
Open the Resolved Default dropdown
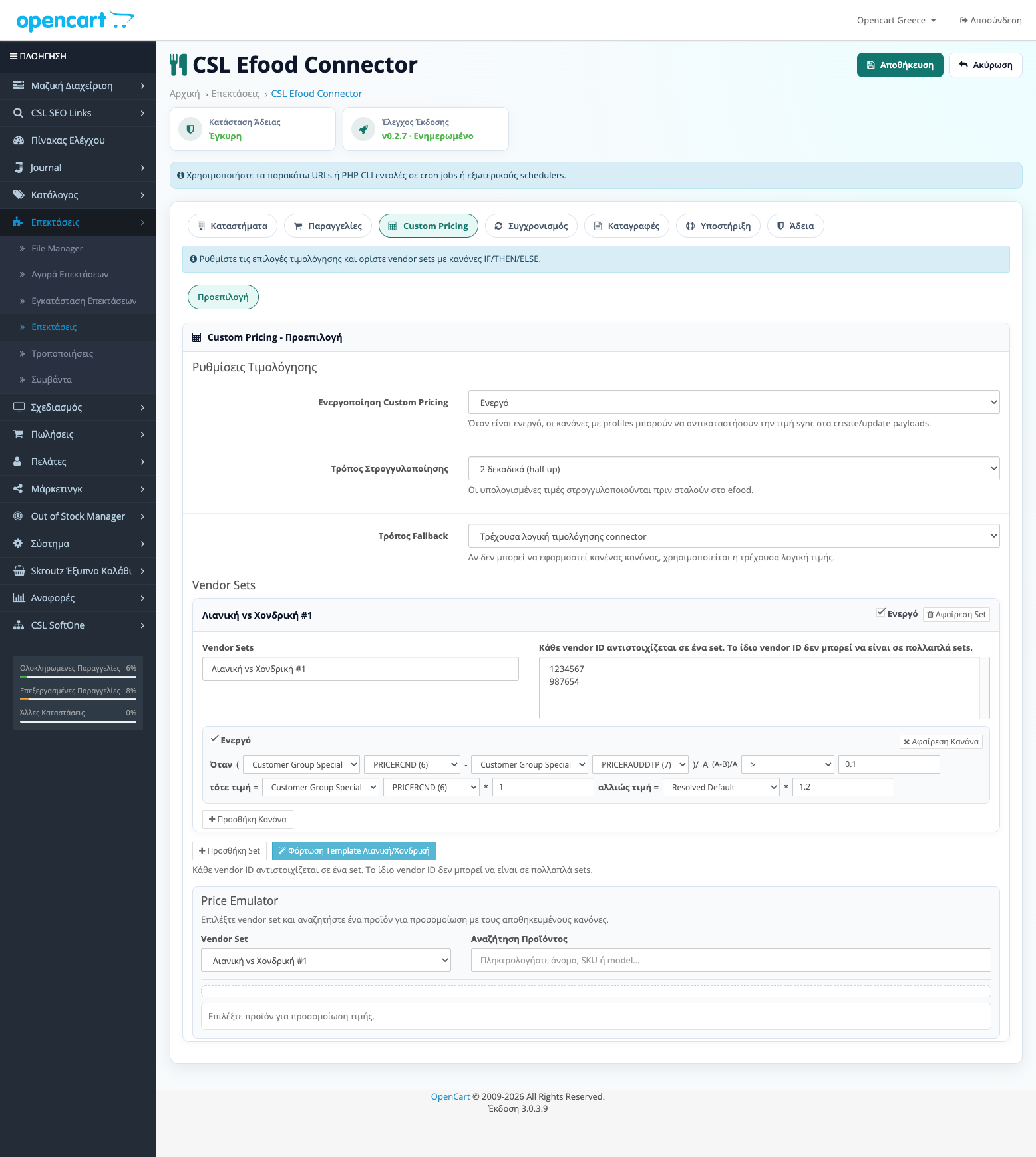pos(721,788)
